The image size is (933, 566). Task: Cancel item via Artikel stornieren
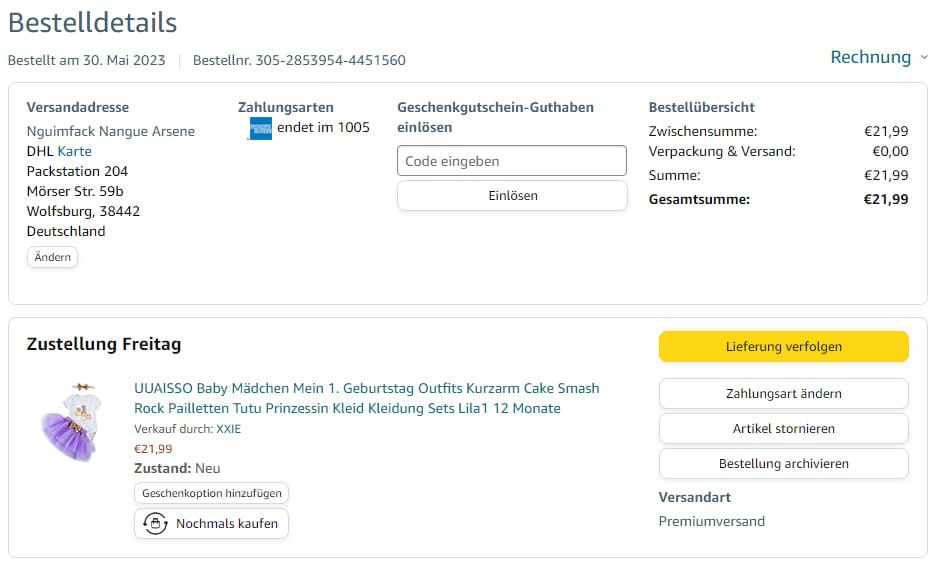pyautogui.click(x=783, y=429)
